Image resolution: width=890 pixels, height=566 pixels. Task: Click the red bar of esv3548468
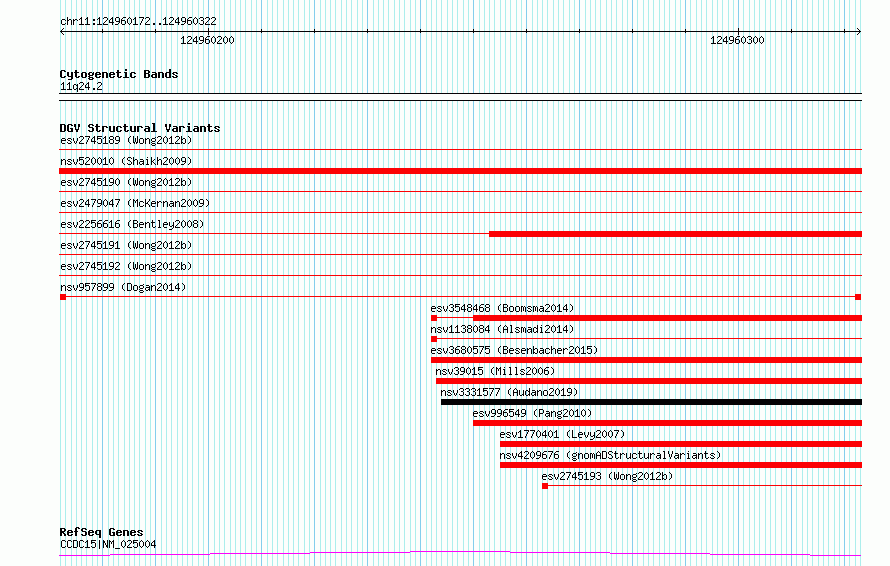click(668, 318)
